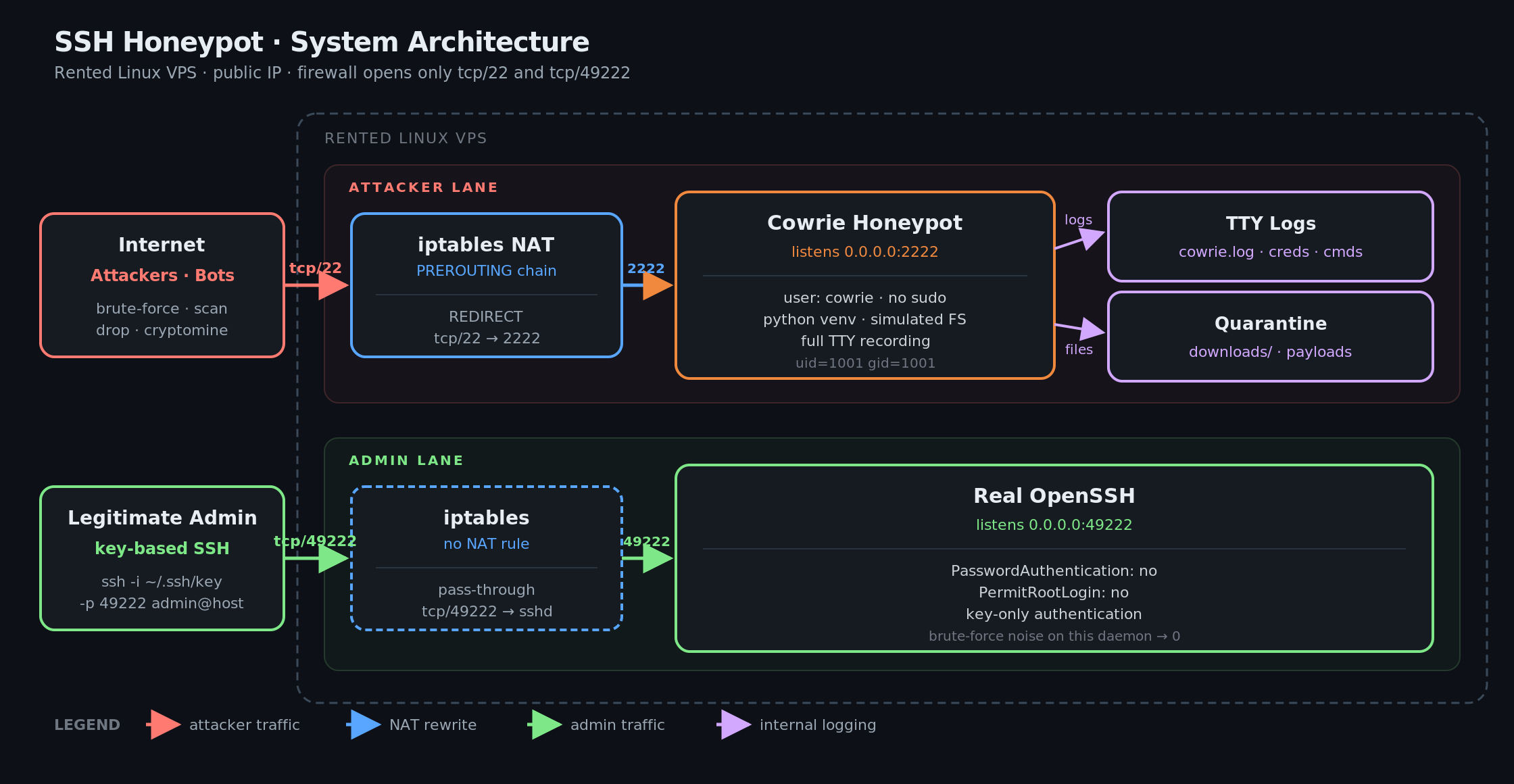The width and height of the screenshot is (1514, 784).
Task: Click the iptables NAT box title
Action: pyautogui.click(x=486, y=245)
